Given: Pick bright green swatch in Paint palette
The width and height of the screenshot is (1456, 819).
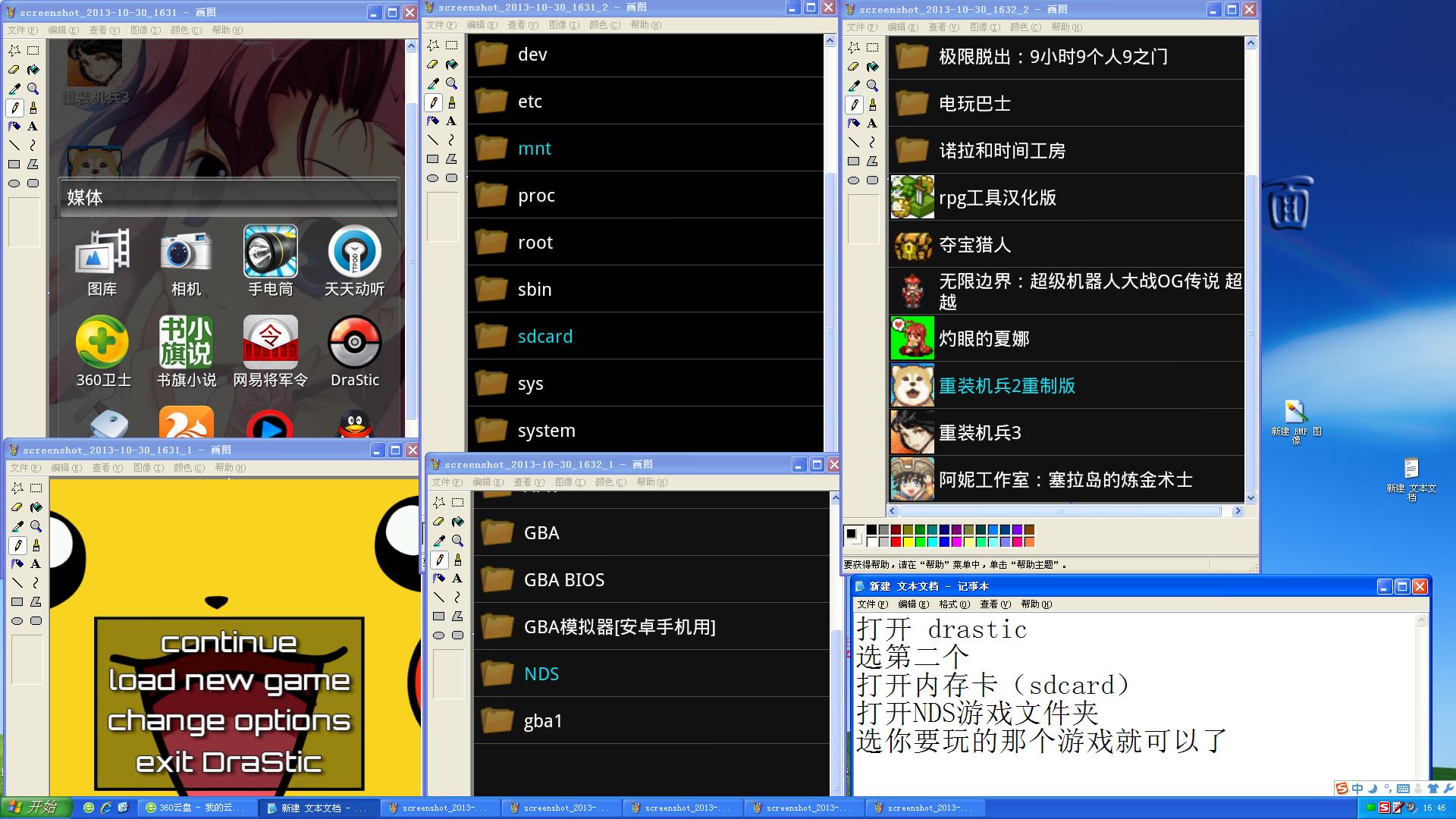Looking at the screenshot, I should pos(921,541).
